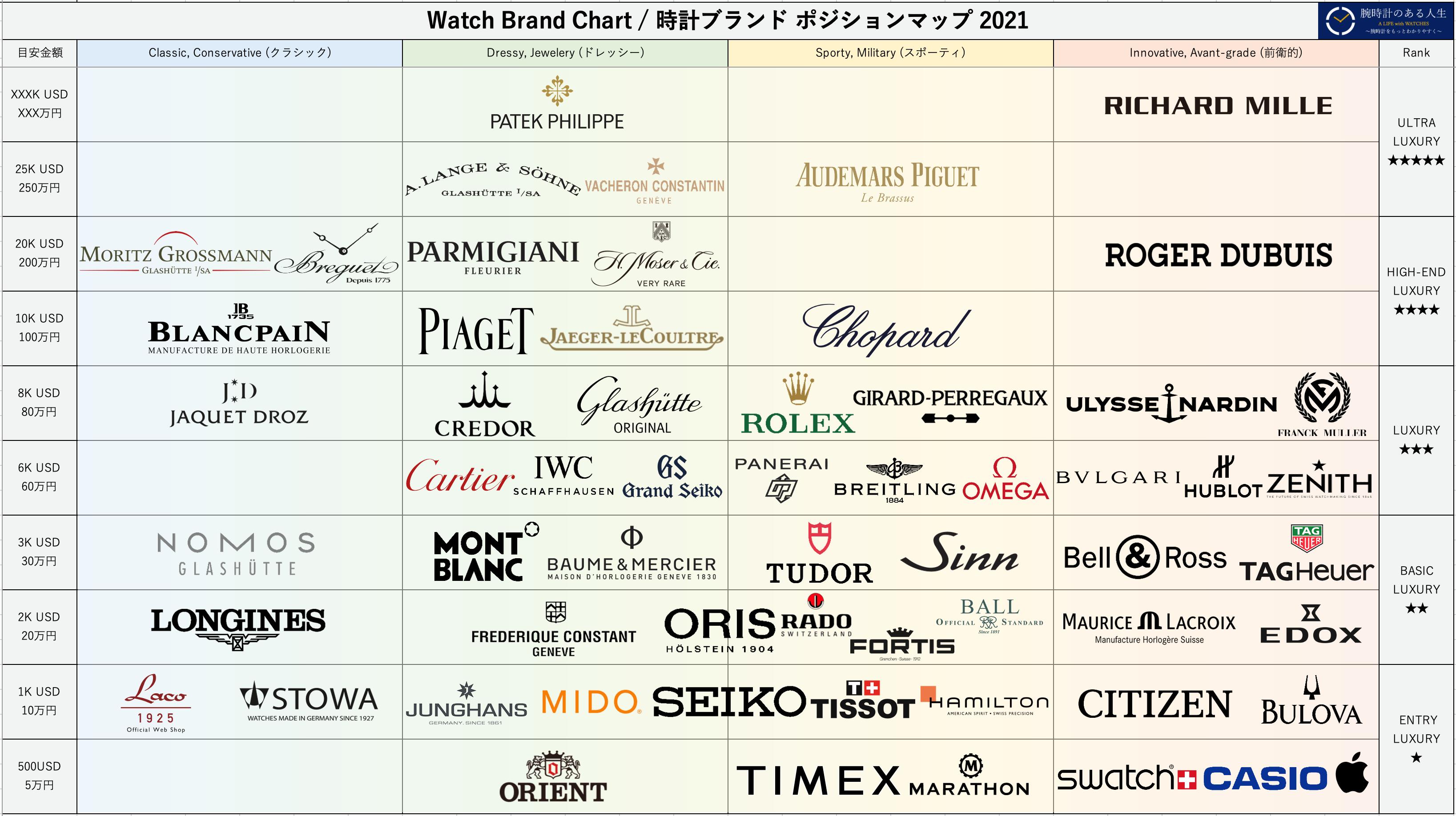Click the Franck Muller wreath emblem
Screen dimensions: 1456x816
(x=1322, y=398)
